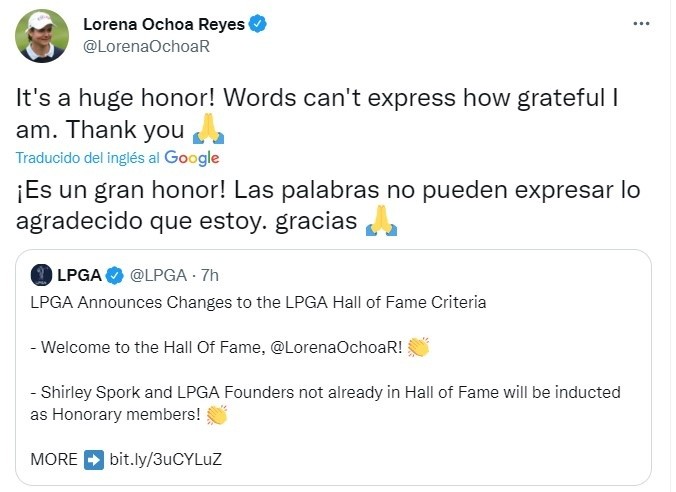Image resolution: width=676 pixels, height=492 pixels.
Task: Open the LPGA account name in quote
Action: click(x=79, y=274)
